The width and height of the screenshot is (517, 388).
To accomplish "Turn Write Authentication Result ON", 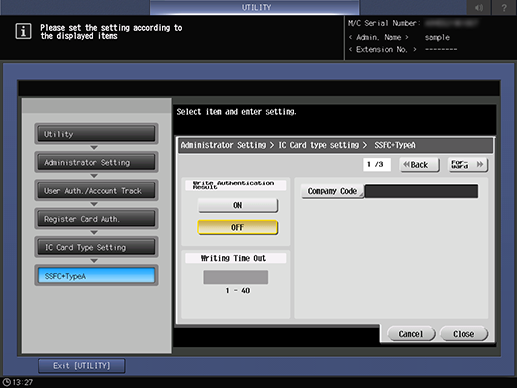I will [x=238, y=205].
